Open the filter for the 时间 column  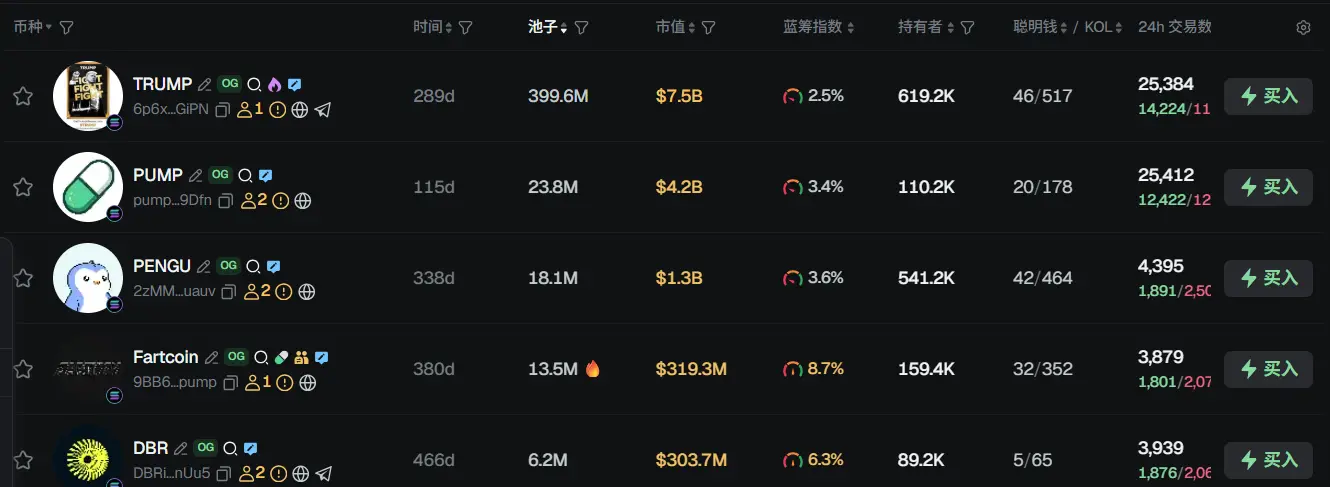(x=465, y=28)
